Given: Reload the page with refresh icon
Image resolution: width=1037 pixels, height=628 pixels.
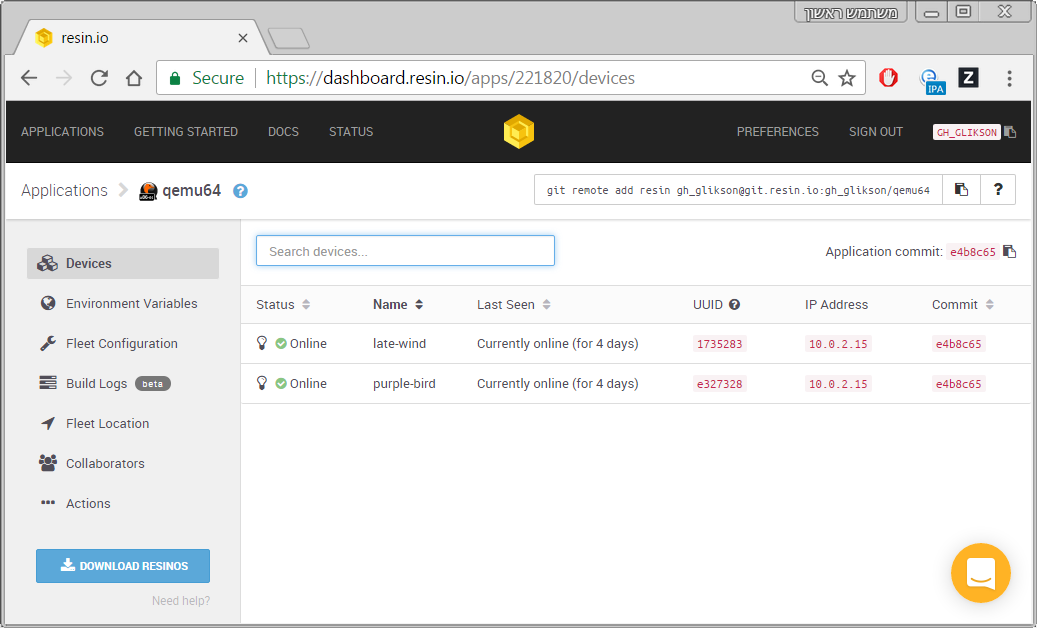Looking at the screenshot, I should click(99, 78).
